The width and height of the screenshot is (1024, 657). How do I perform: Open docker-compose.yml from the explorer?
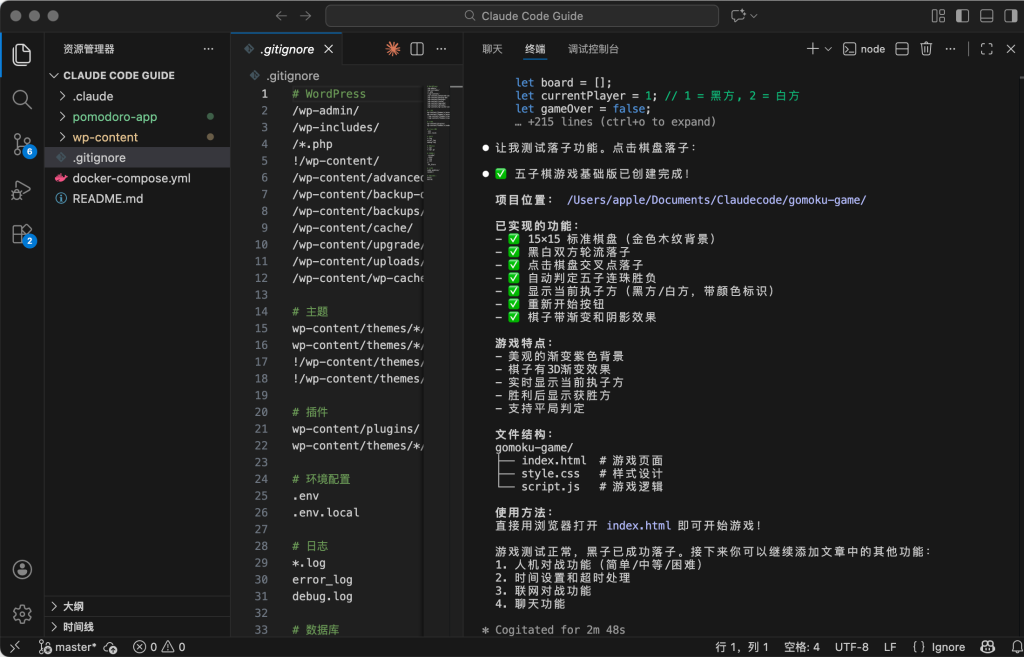(x=131, y=178)
